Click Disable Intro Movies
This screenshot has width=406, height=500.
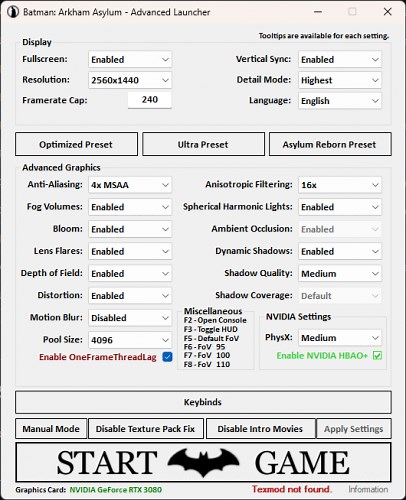pyautogui.click(x=260, y=429)
